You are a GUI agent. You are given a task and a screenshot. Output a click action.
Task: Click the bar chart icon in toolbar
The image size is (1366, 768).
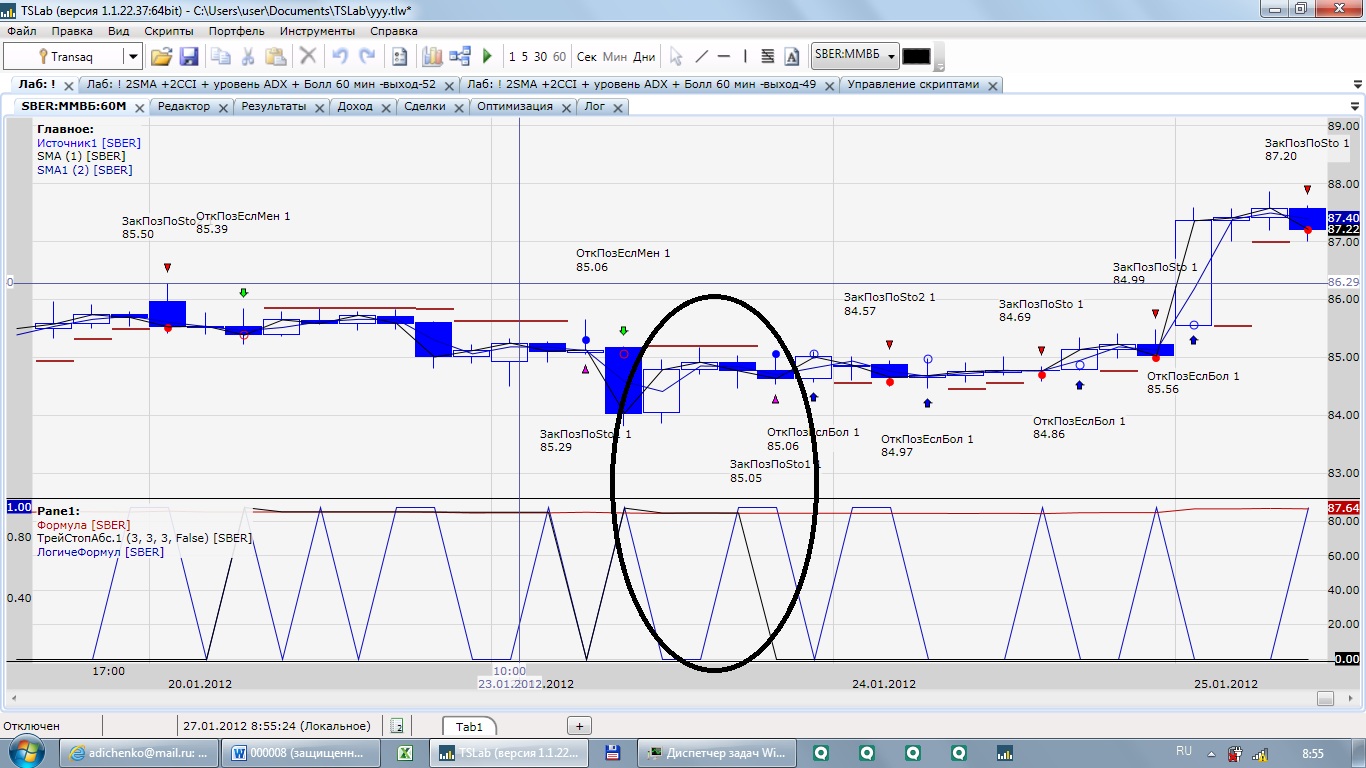[433, 57]
